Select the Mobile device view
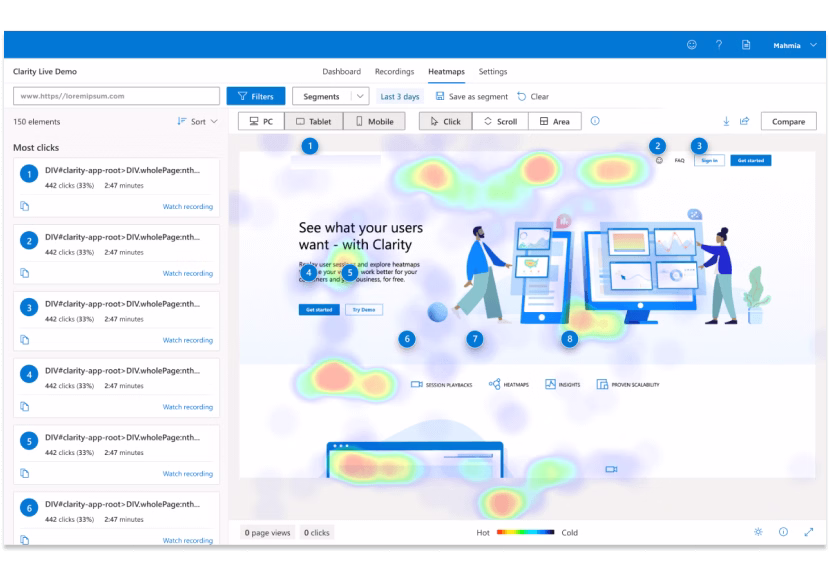Viewport: 830px width, 580px height. (x=374, y=121)
